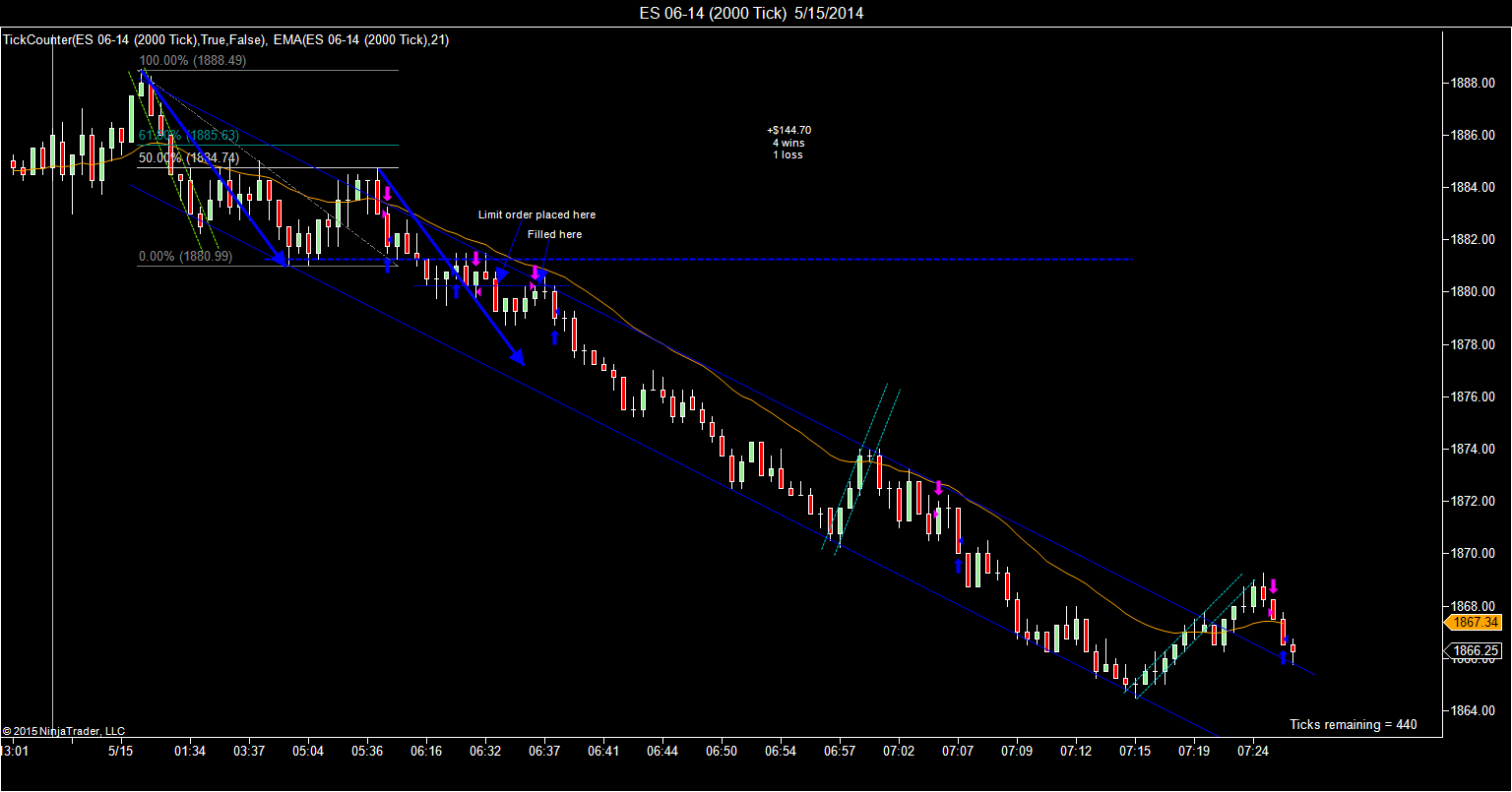
Task: Click the 03:37 time axis label
Action: [249, 751]
